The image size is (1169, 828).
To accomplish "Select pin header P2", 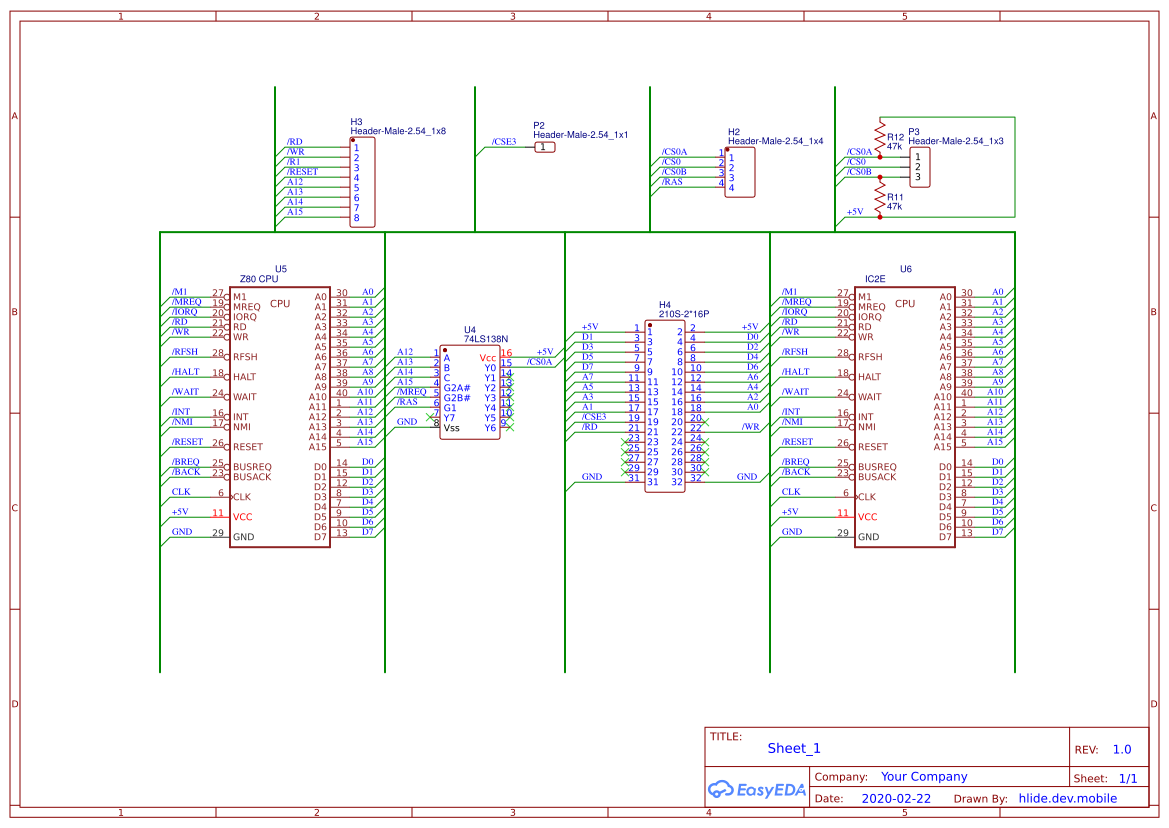I will [543, 145].
